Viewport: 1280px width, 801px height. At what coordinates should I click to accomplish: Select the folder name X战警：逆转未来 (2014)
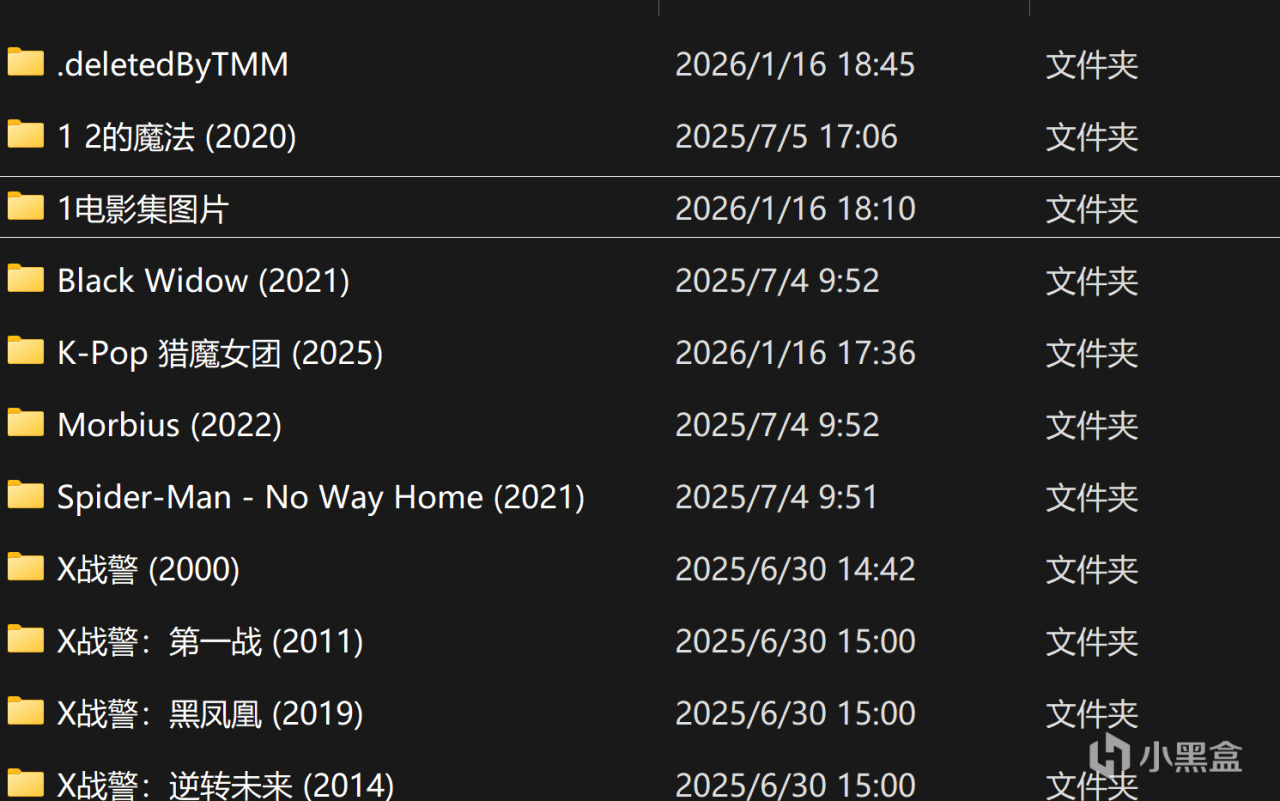(225, 784)
